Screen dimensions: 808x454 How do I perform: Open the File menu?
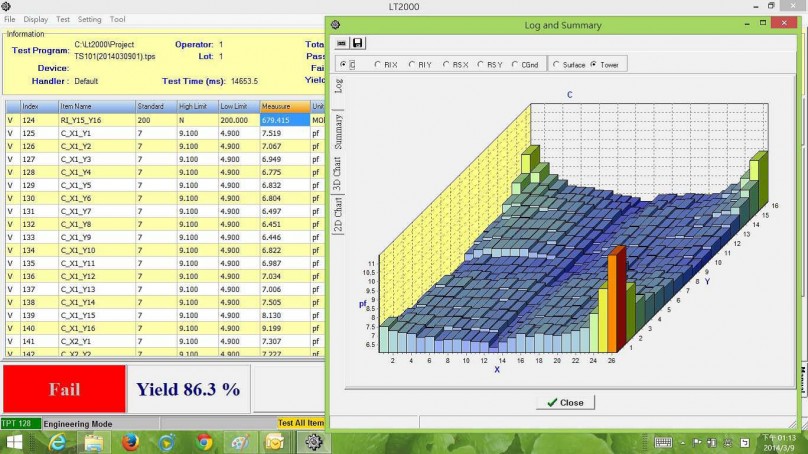click(10, 19)
